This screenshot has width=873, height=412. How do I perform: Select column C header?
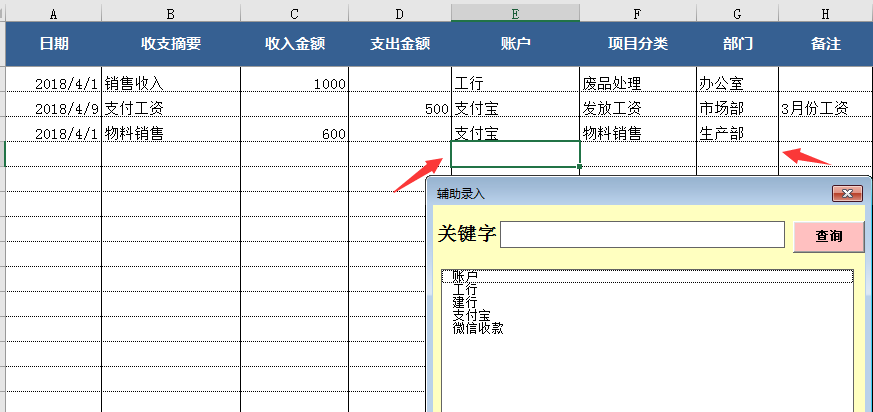(x=295, y=14)
